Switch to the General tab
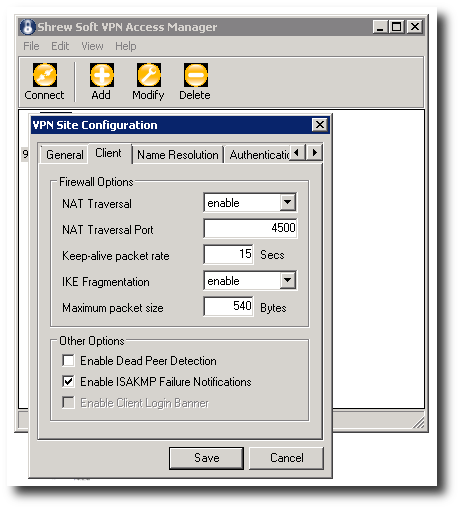The width and height of the screenshot is (460, 509). (65, 155)
